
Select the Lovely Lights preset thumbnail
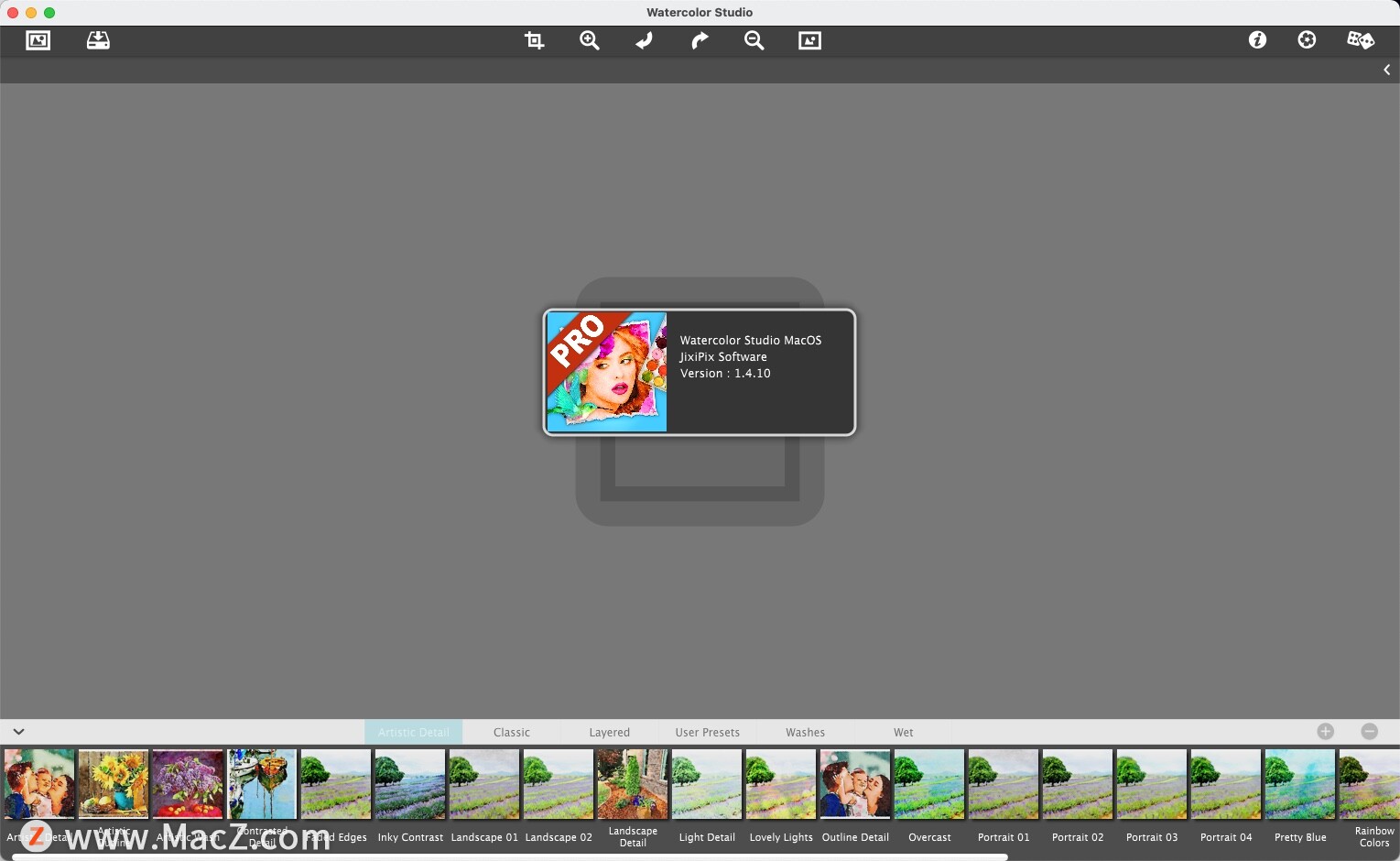click(781, 784)
